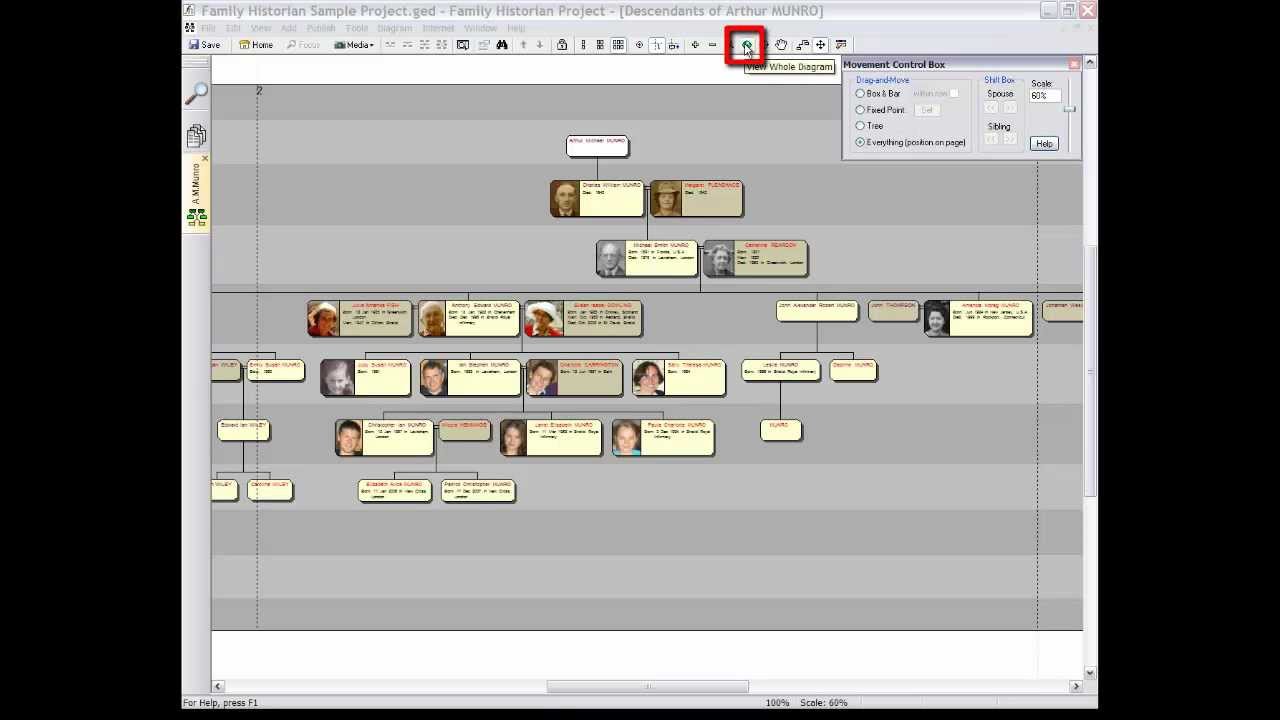The height and width of the screenshot is (720, 1280).
Task: Open the Internet menu
Action: pyautogui.click(x=438, y=28)
